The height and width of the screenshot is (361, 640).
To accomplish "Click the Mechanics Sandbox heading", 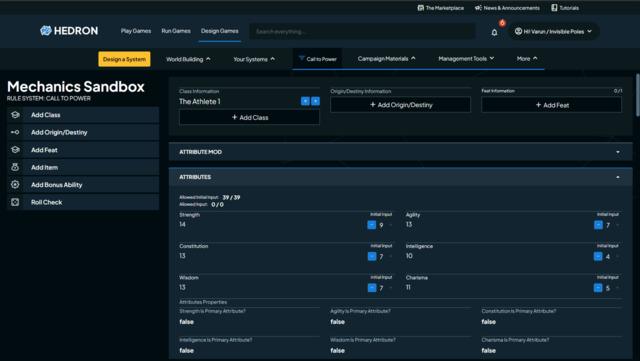I will (x=76, y=87).
